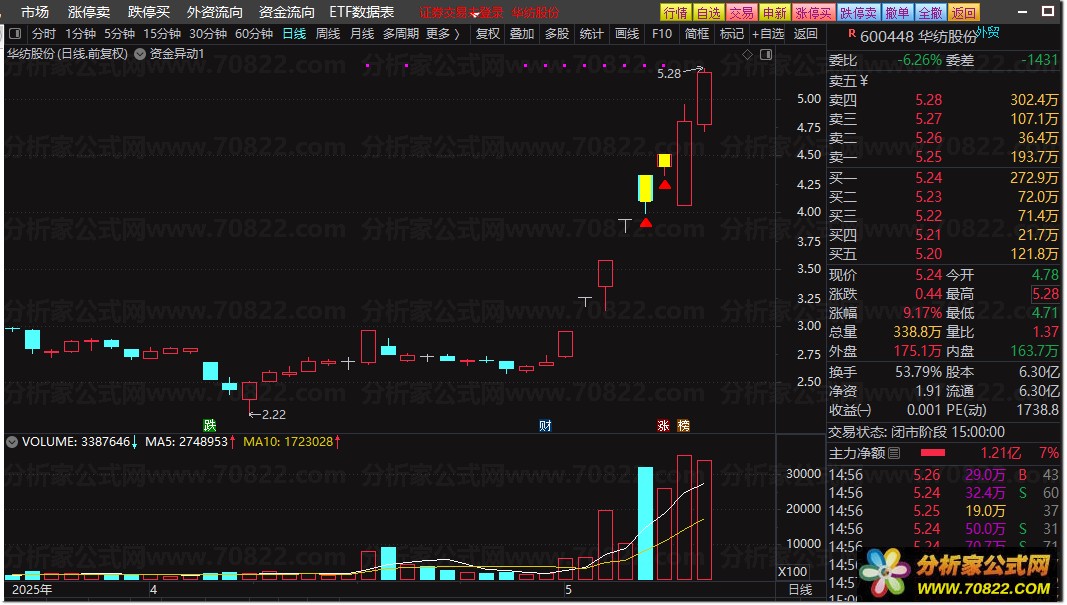Image resolution: width=1067 pixels, height=605 pixels.
Task: Click the 日线 label under the volume axis
Action: 800,589
